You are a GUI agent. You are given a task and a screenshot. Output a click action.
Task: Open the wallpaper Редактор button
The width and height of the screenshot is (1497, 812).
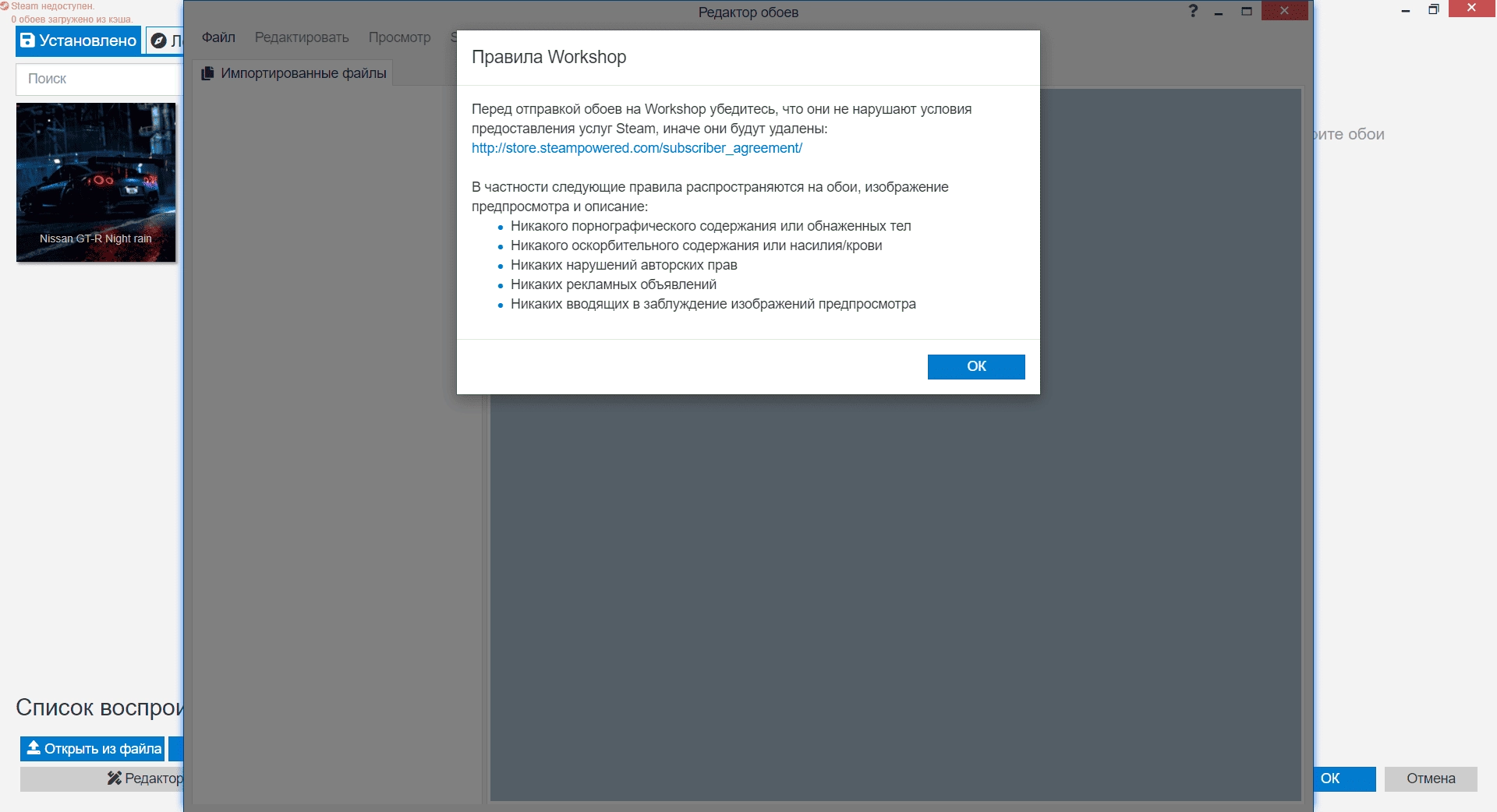coord(102,778)
